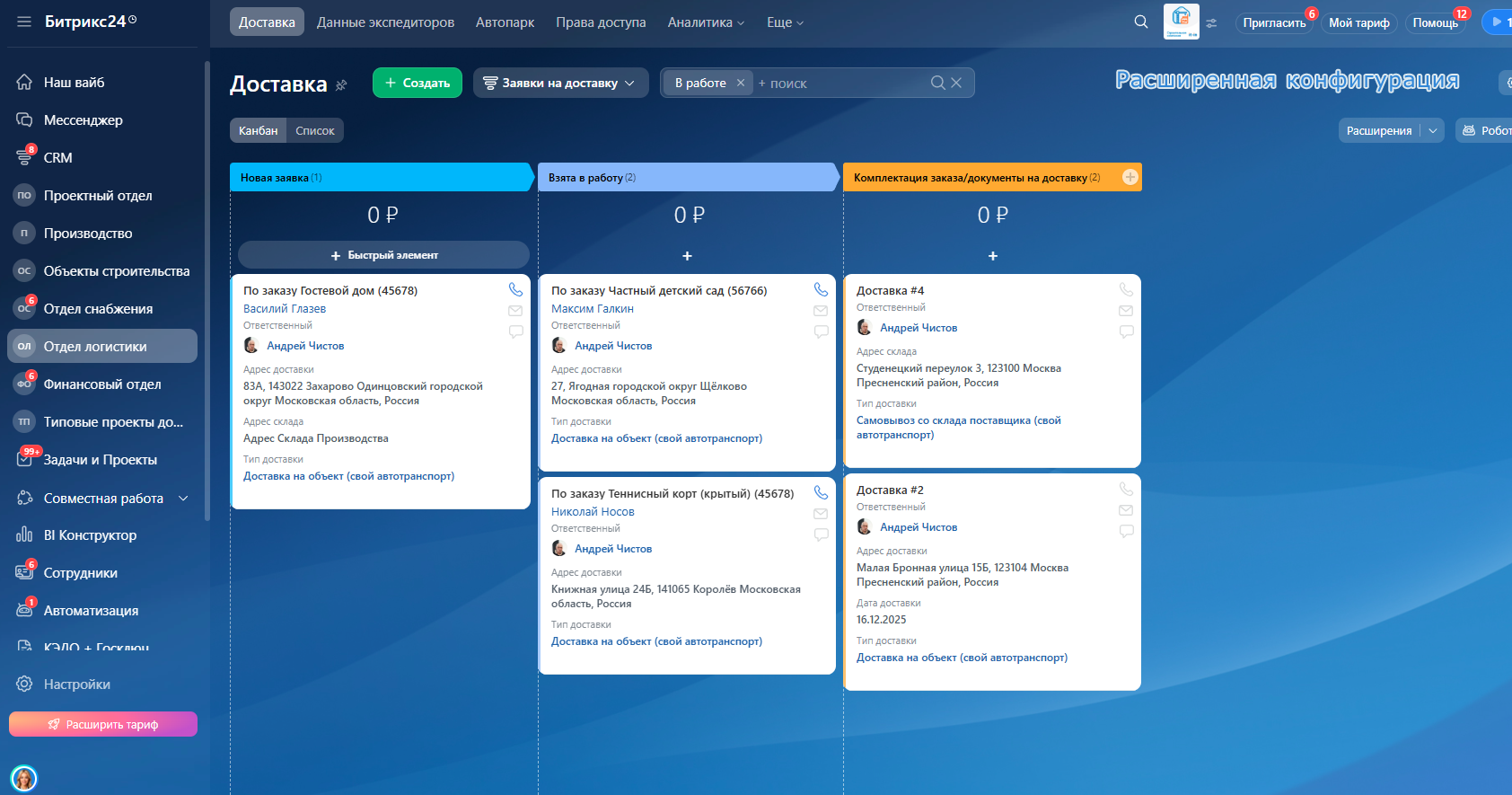Click the mail icon on the Гостевой дом card

point(515,311)
